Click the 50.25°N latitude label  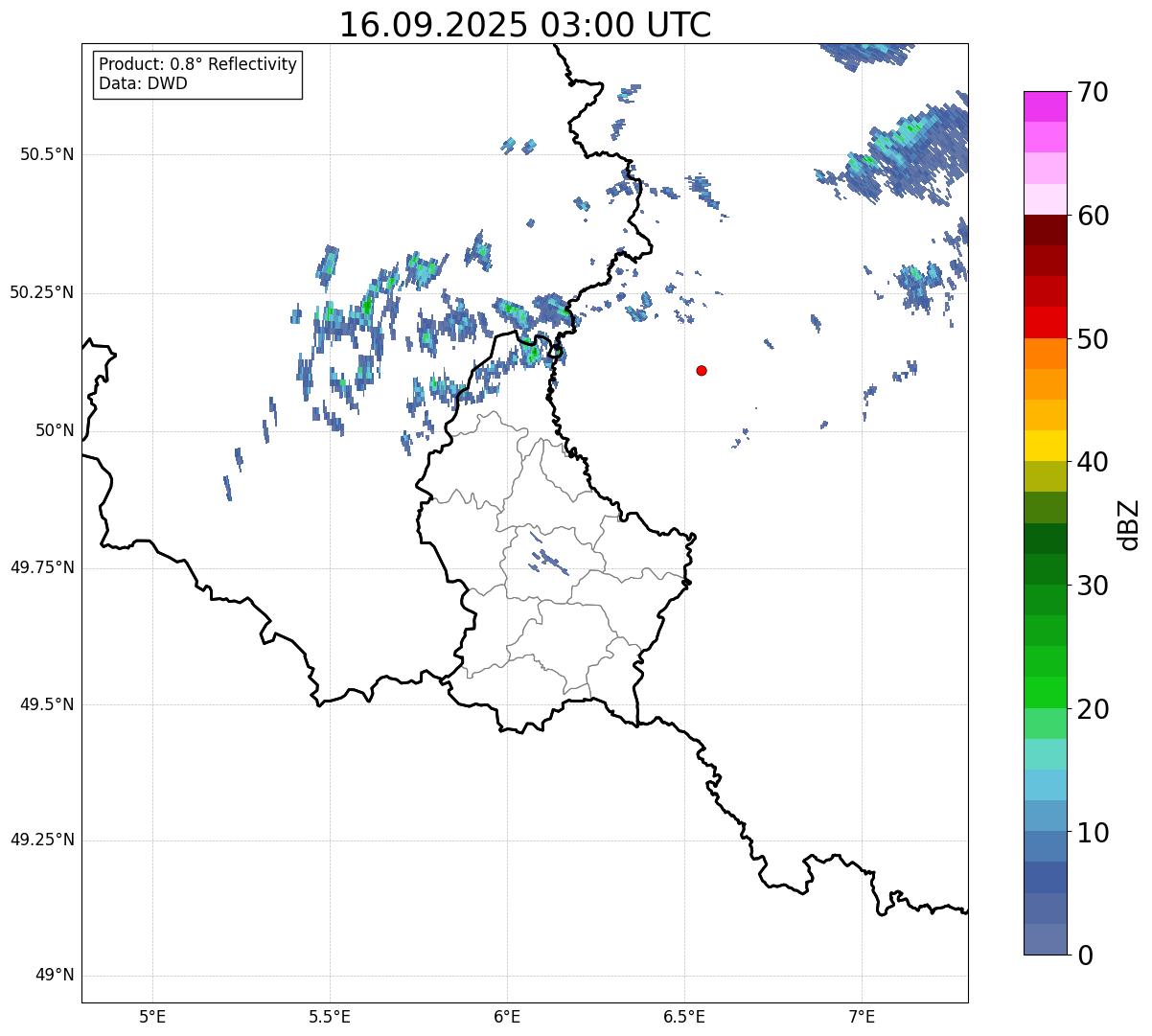[x=42, y=292]
